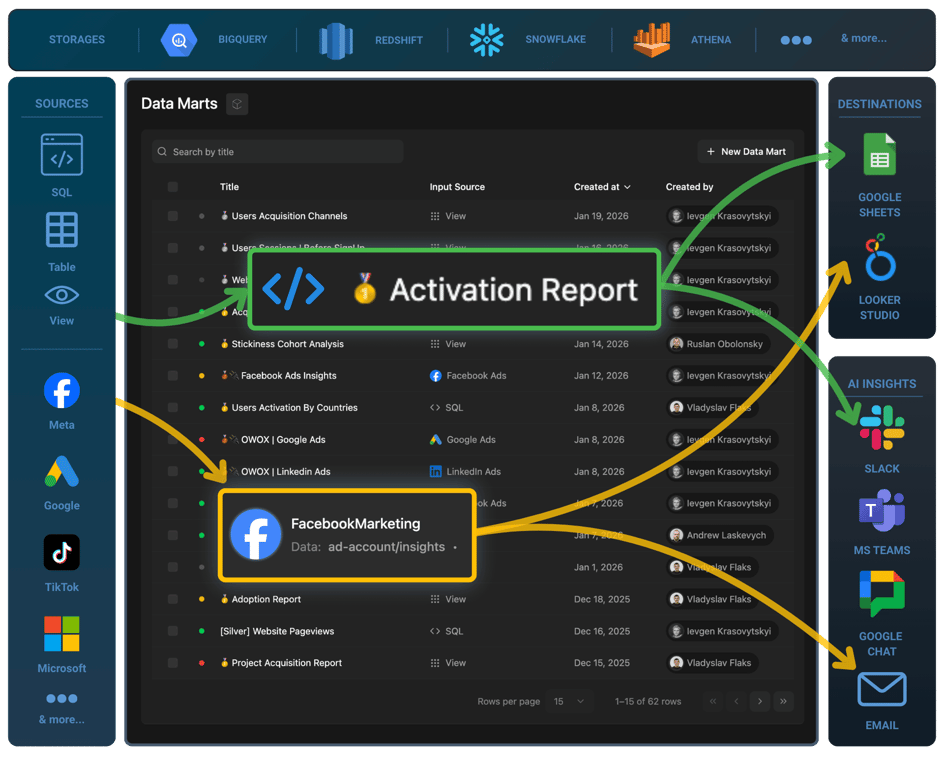Check the [Silver] Website Pageviews row checkbox
This screenshot has height=768, width=944.
point(173,631)
